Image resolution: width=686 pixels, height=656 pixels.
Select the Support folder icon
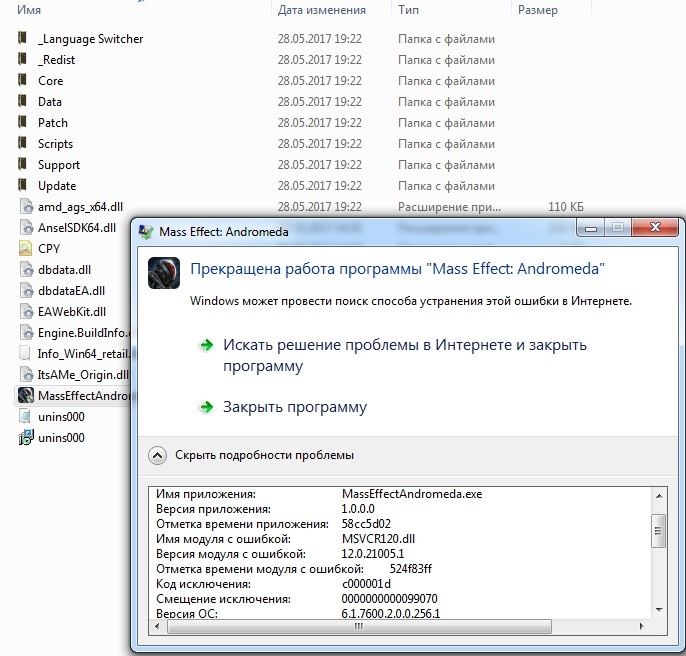(23, 164)
